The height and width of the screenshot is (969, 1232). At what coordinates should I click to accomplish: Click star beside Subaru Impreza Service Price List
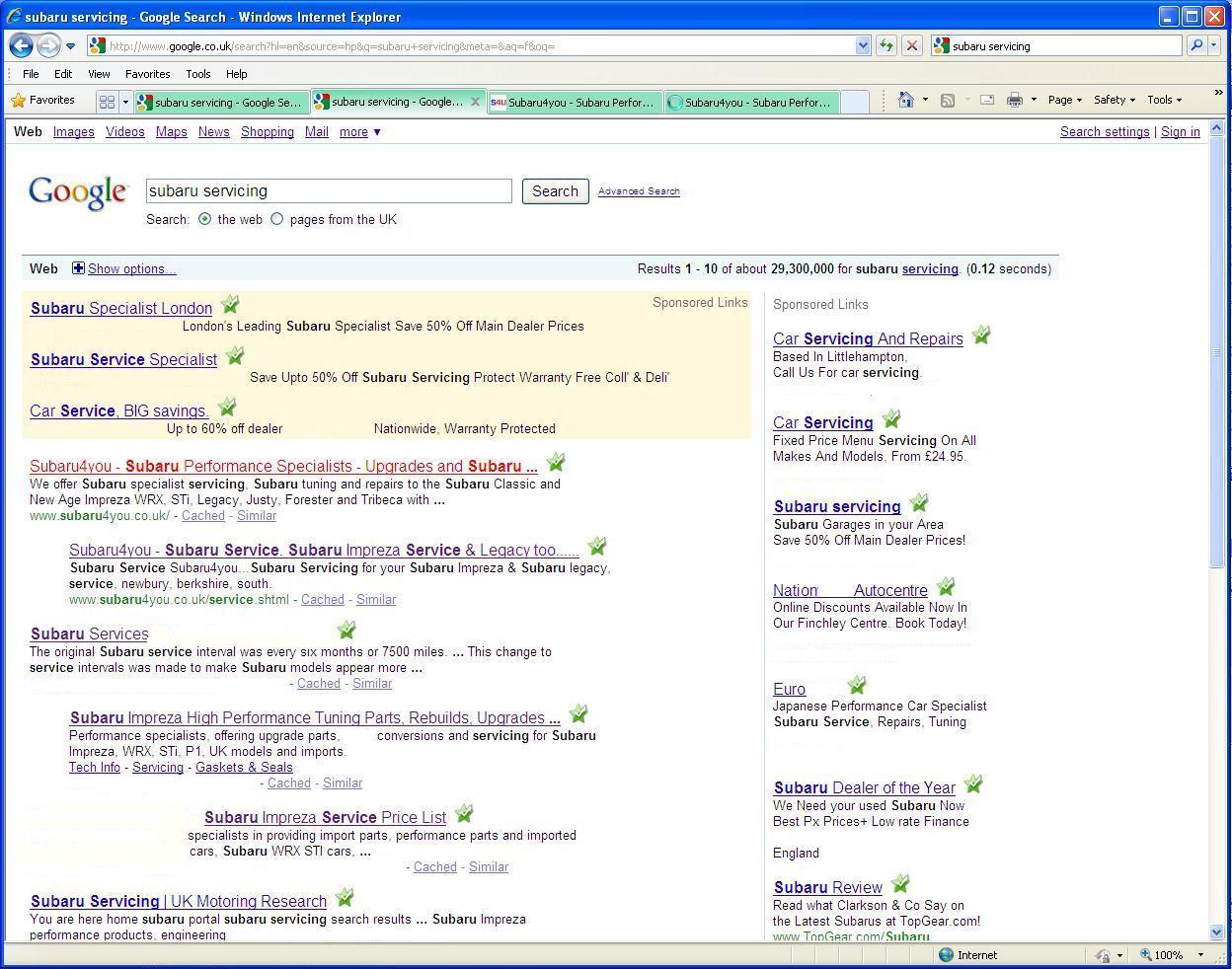coord(464,813)
